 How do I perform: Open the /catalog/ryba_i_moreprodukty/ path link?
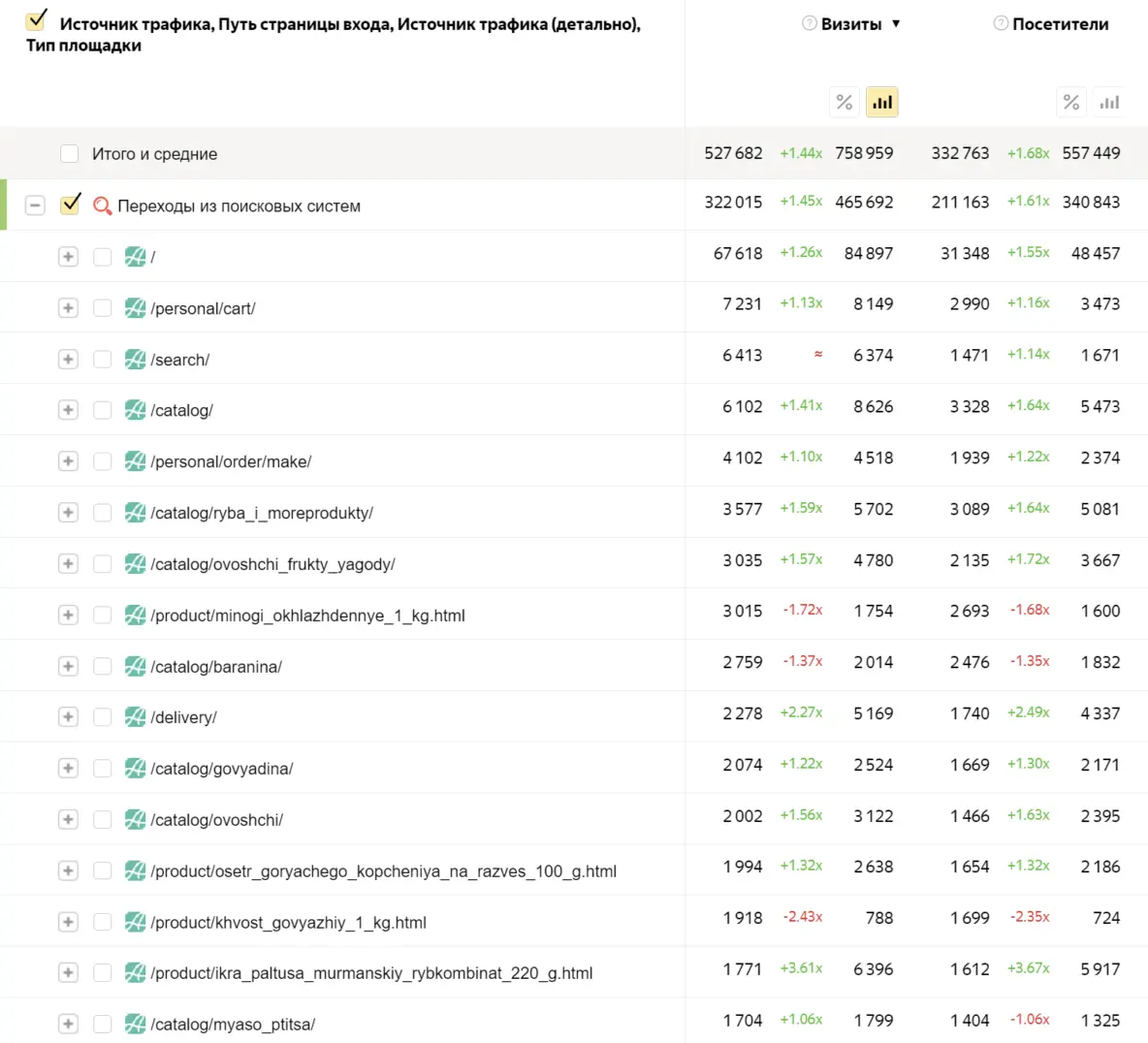tap(262, 513)
